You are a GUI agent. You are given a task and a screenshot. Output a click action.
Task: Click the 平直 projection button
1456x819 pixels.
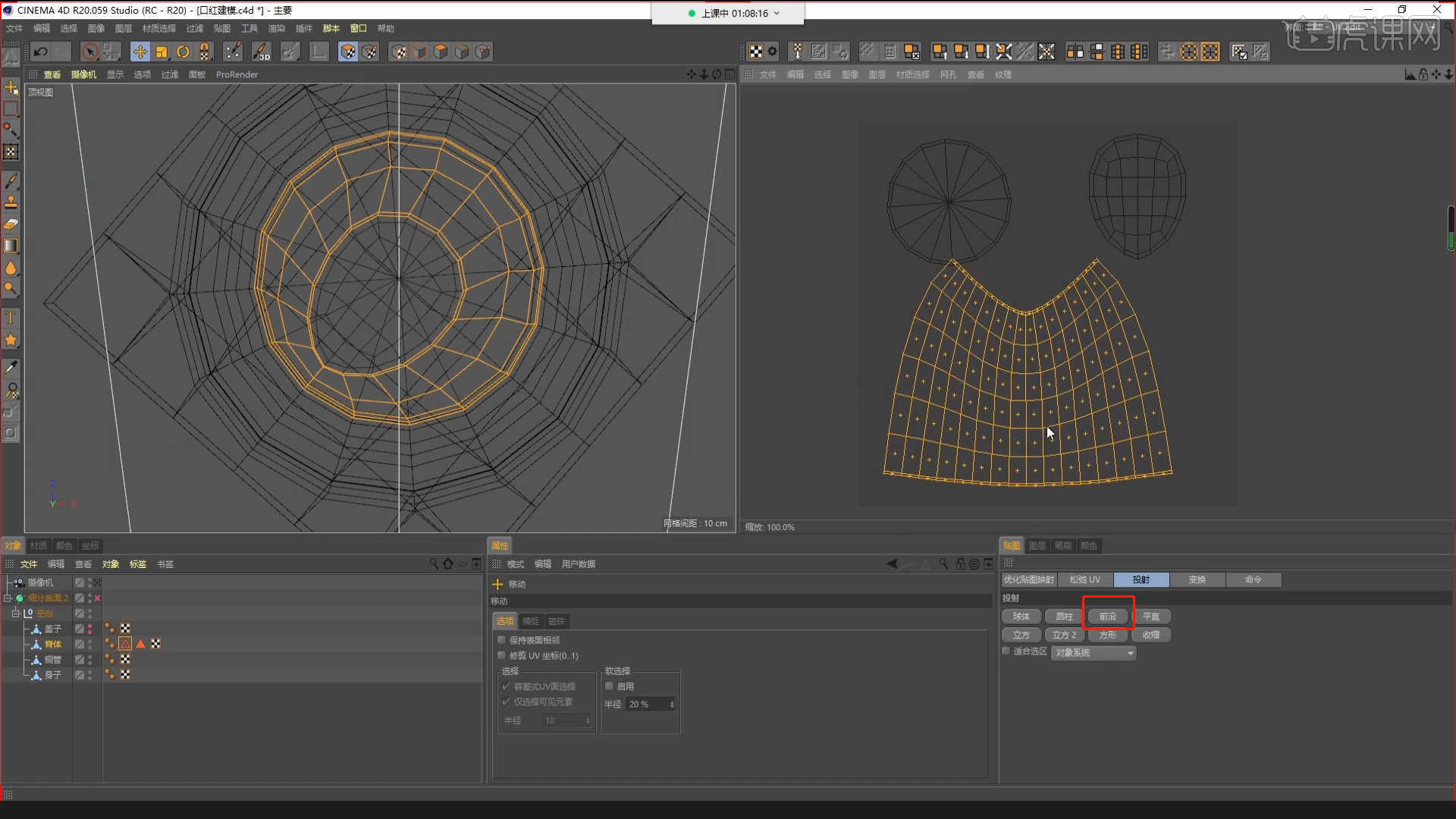click(1151, 617)
